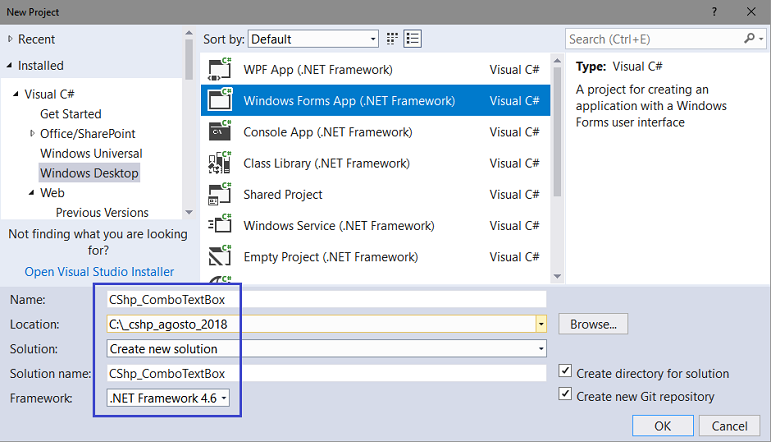Screen dimensions: 771x442
Task: Select Windows Desktop category
Action: click(89, 173)
